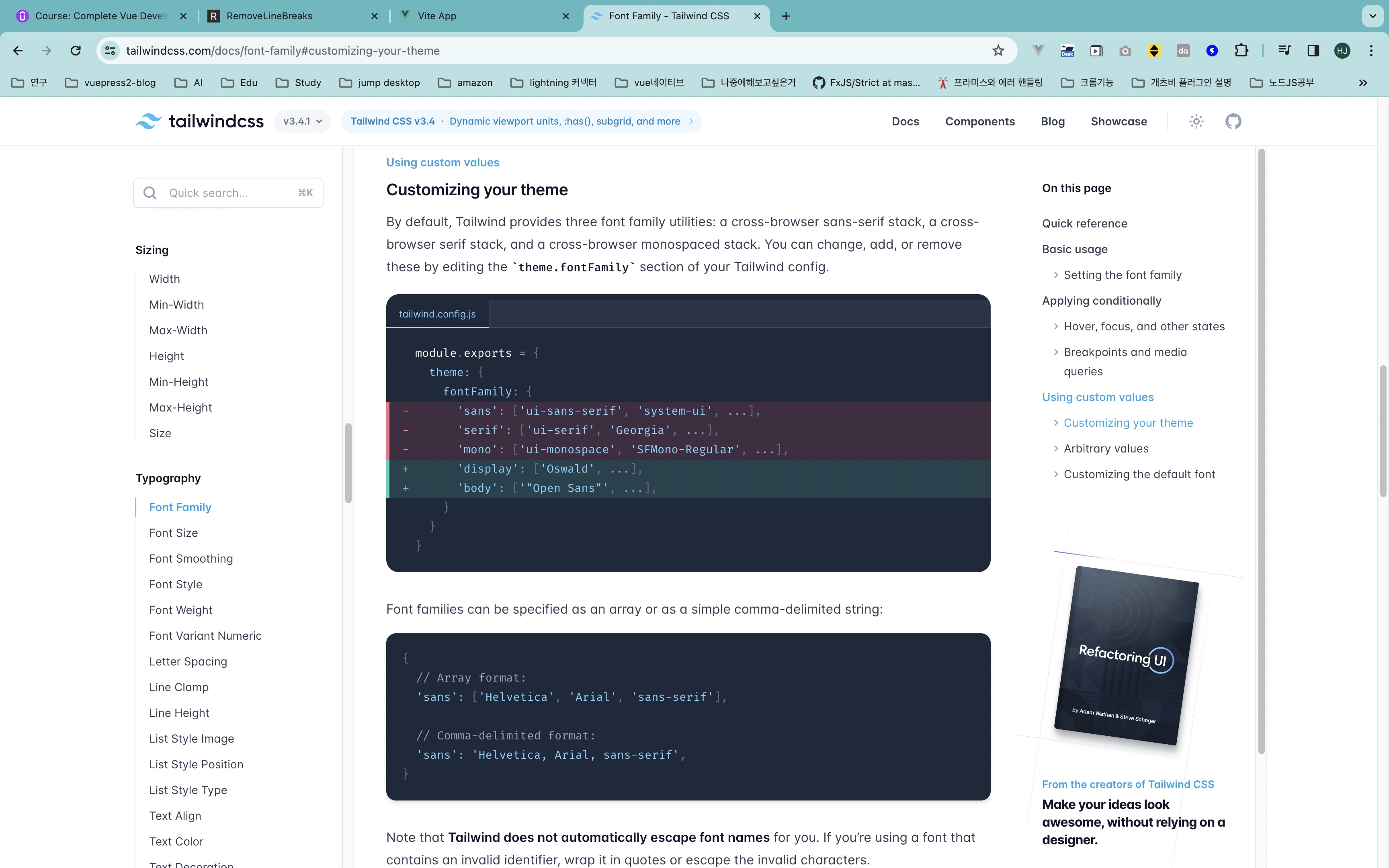Open the Chrome three-dot menu
The height and width of the screenshot is (868, 1389).
[1371, 51]
